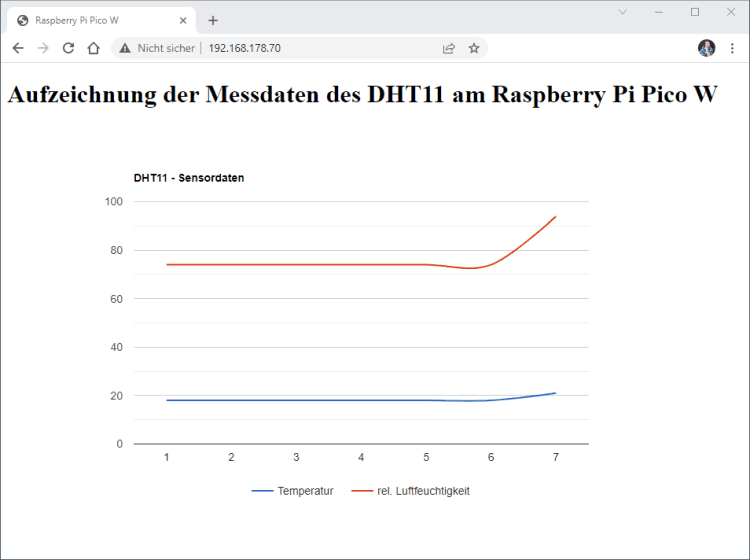Reload the page with refresh icon
Viewport: 750px width, 560px height.
tap(68, 48)
